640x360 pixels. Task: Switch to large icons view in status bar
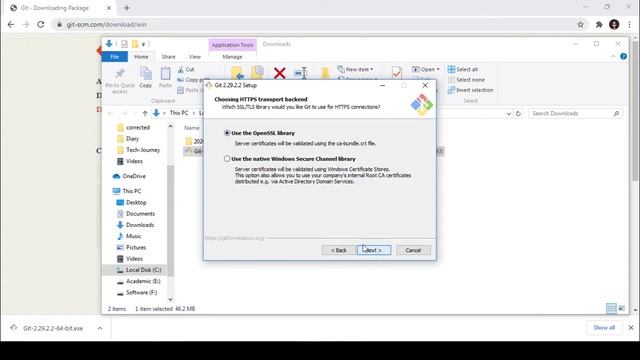pyautogui.click(x=622, y=309)
